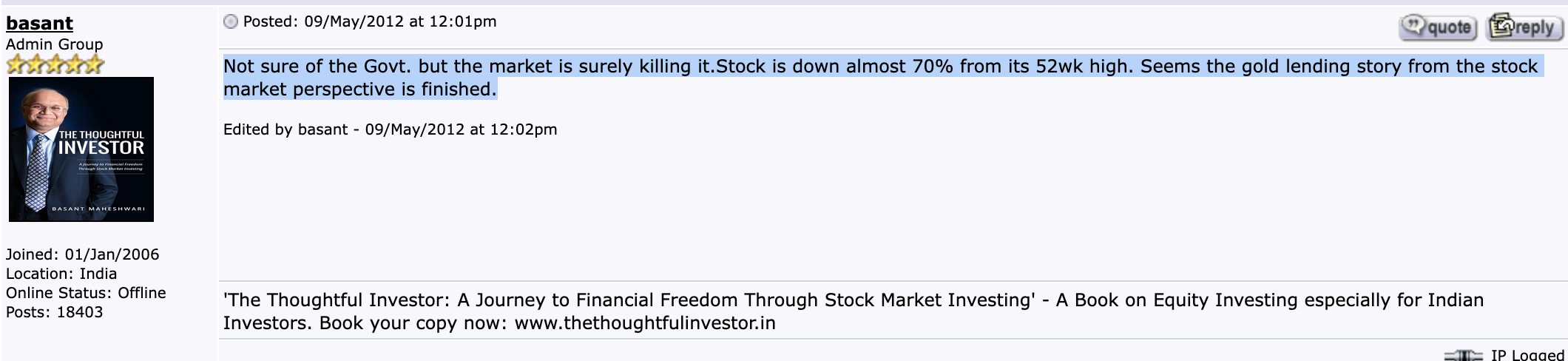Click the Posted 09/May/2012 at 12:01pm timestamp
Screen dimensions: 1568x361
tap(370, 22)
